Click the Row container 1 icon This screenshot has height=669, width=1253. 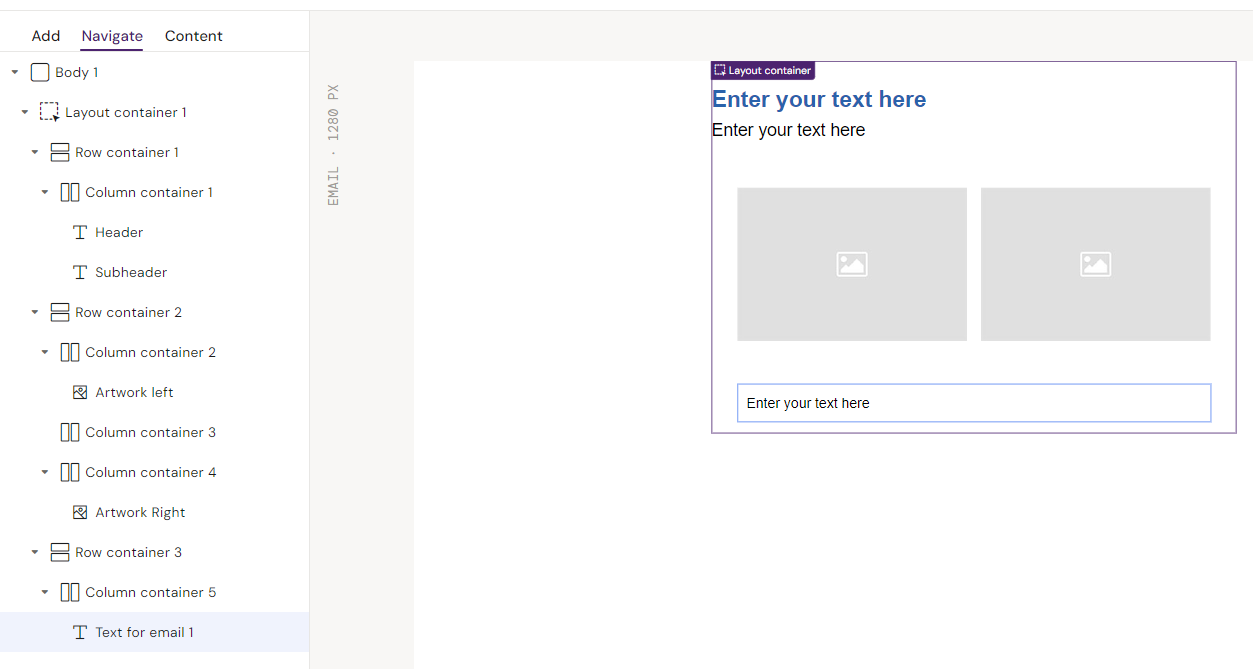point(60,152)
